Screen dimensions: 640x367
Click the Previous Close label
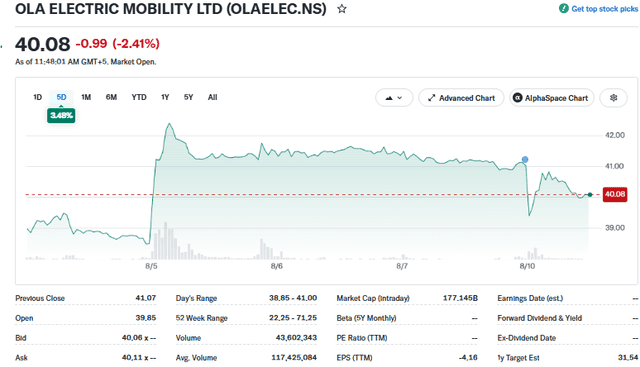coord(40,298)
